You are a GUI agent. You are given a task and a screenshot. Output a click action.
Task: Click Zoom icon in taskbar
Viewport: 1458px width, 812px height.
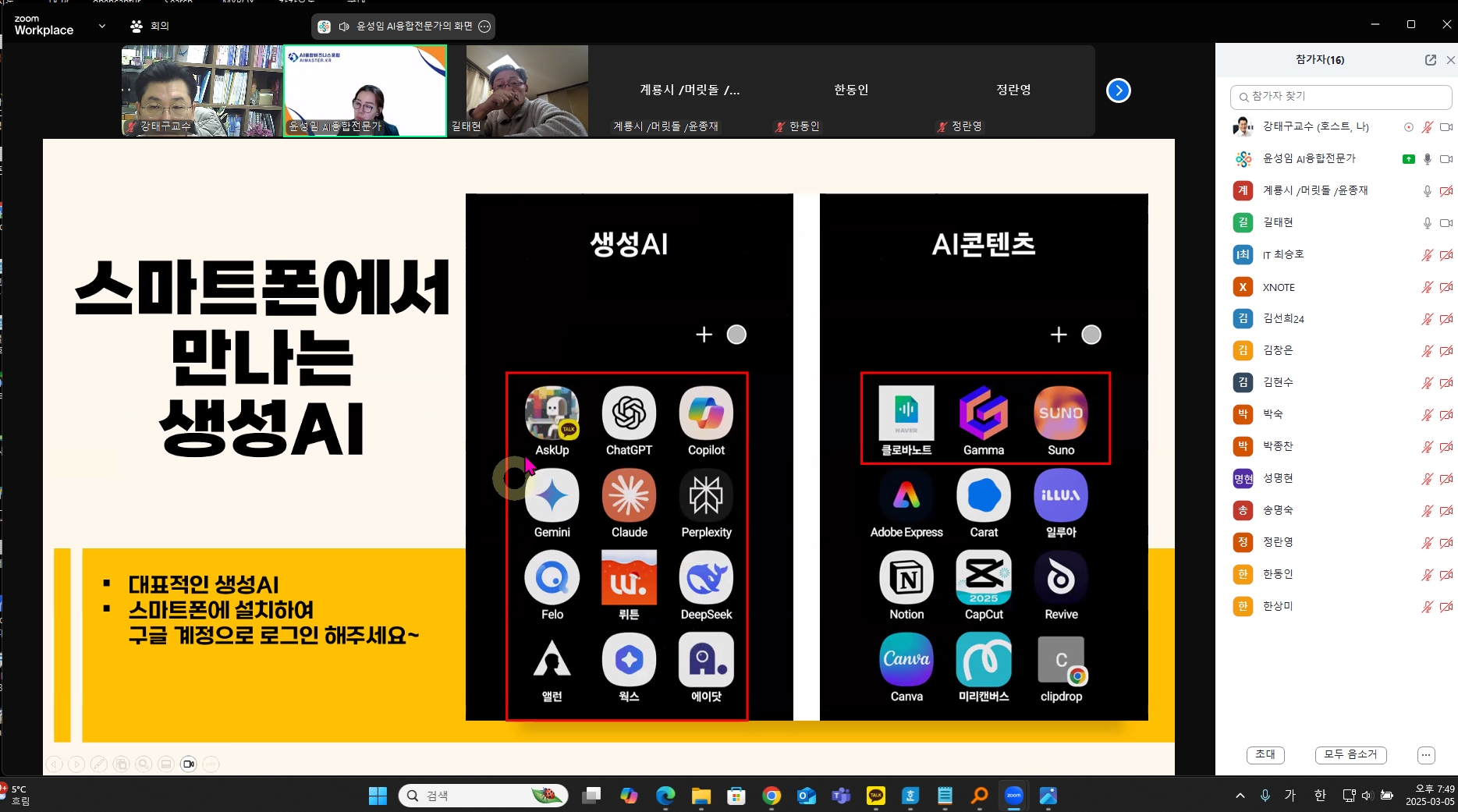1013,796
